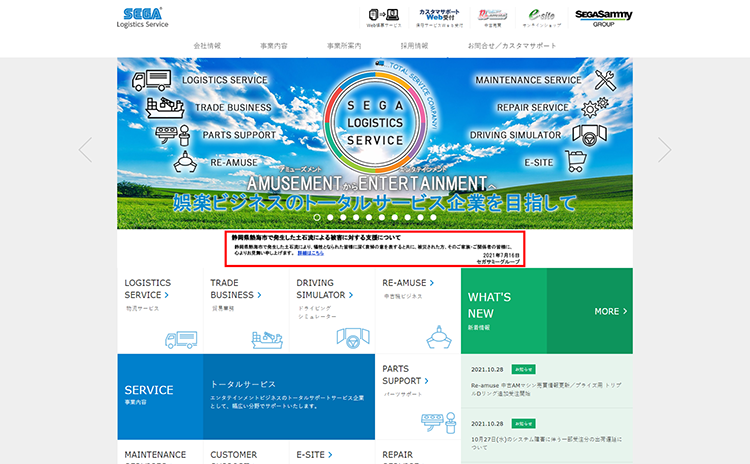Expand What's New via MORE chevron
This screenshot has height=464, width=750.
pos(611,311)
